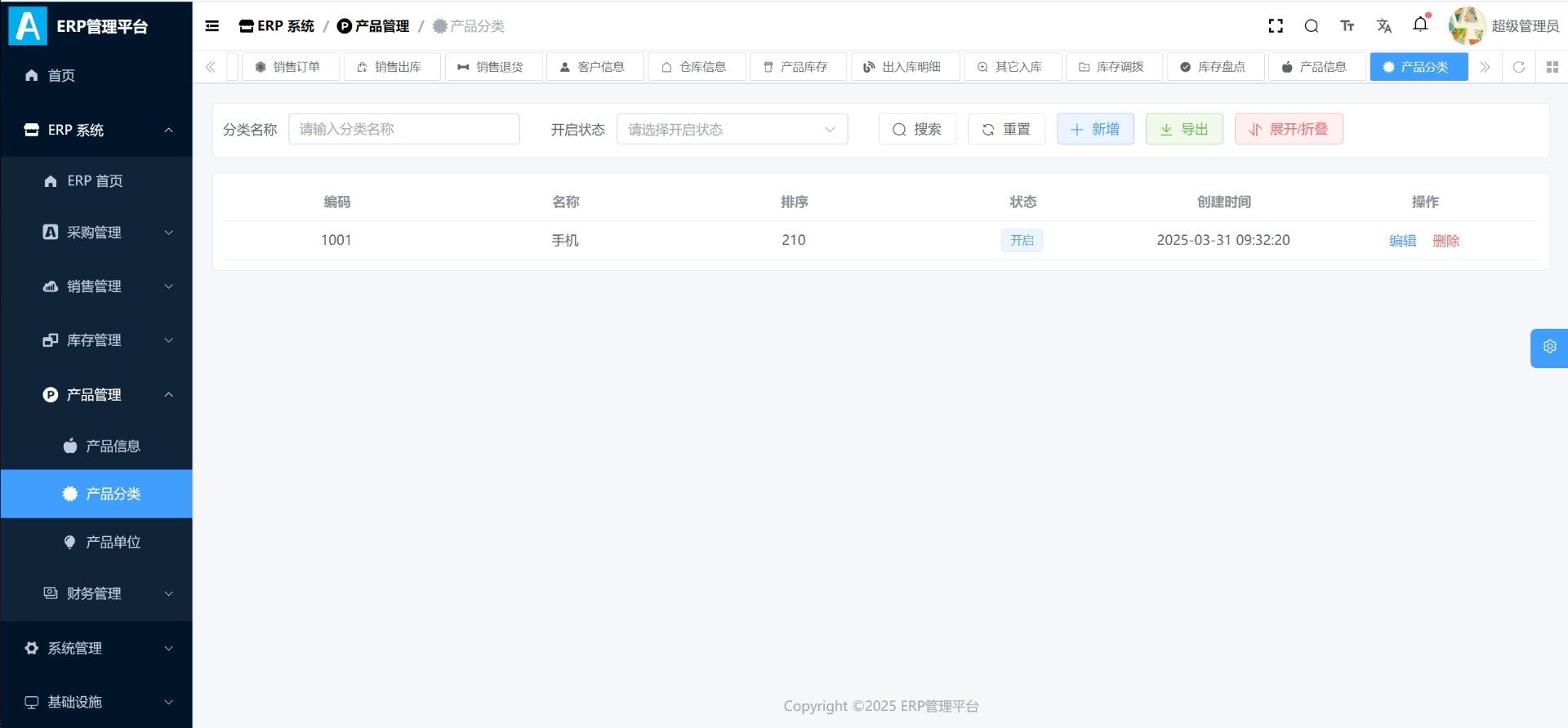
Task: Click the 导出 button
Action: pos(1185,129)
